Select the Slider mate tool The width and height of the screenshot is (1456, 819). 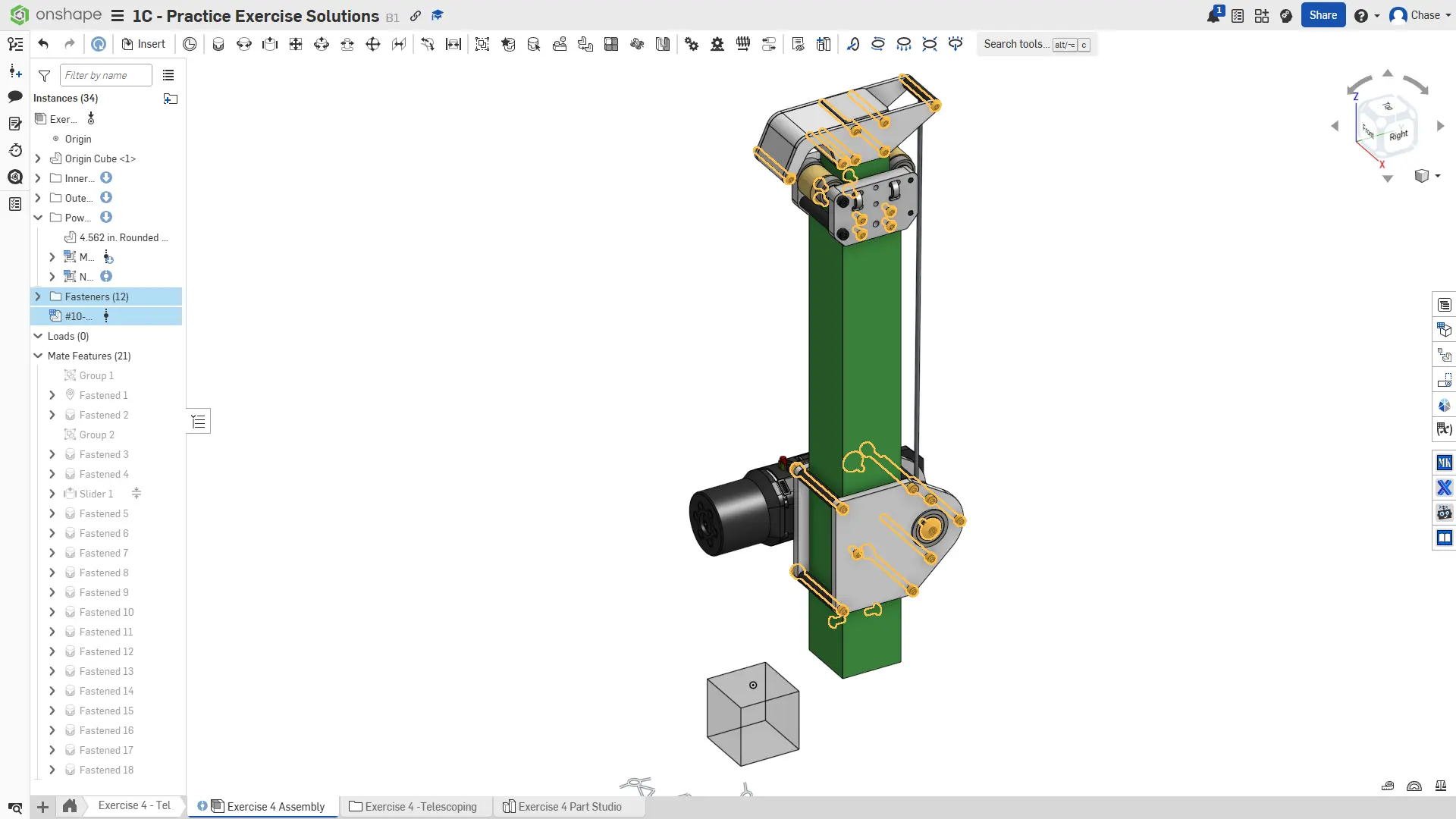point(270,44)
